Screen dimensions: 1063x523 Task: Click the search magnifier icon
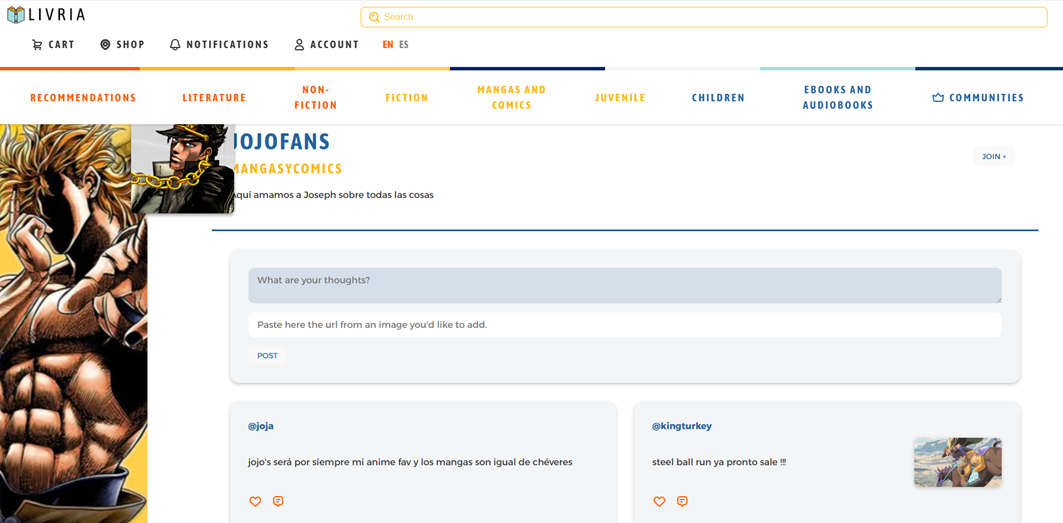[x=374, y=17]
